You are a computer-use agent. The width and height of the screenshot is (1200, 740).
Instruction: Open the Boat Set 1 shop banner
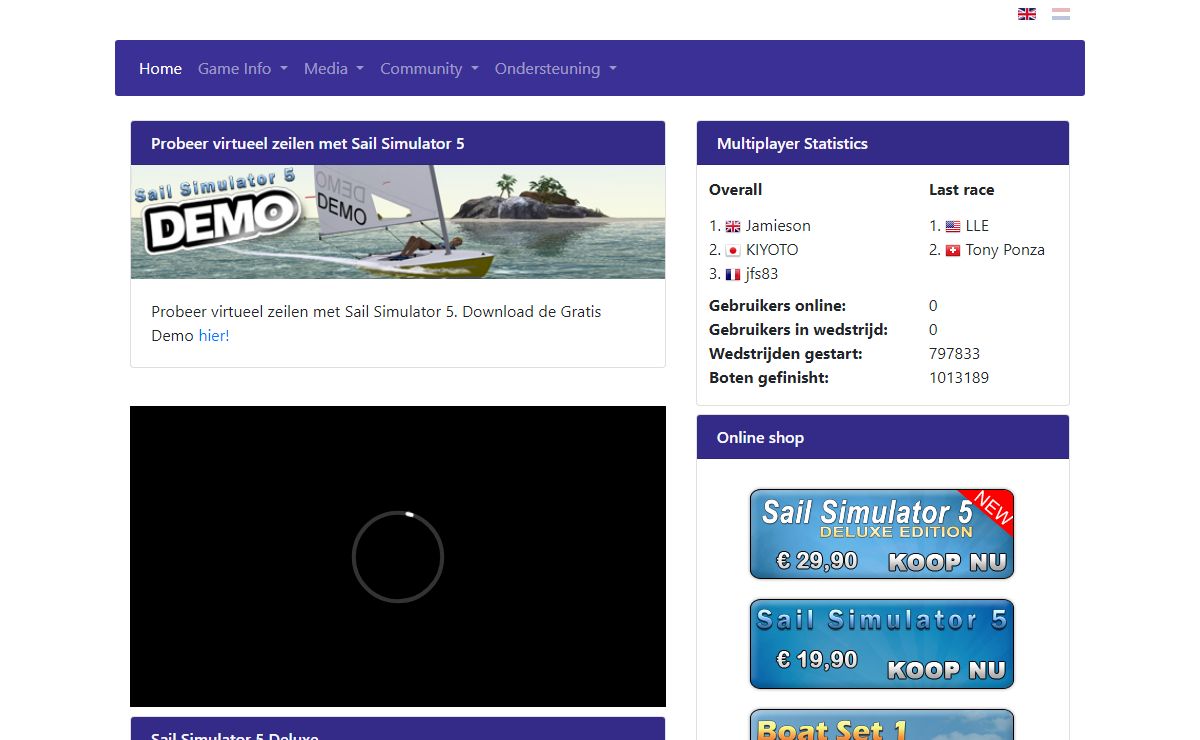click(882, 724)
